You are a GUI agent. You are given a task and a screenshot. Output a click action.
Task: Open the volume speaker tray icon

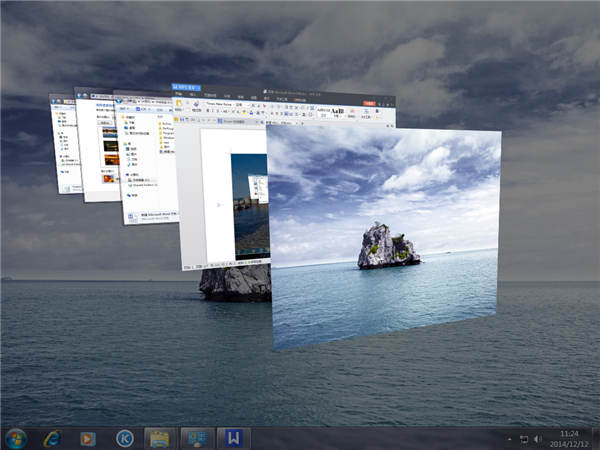538,439
